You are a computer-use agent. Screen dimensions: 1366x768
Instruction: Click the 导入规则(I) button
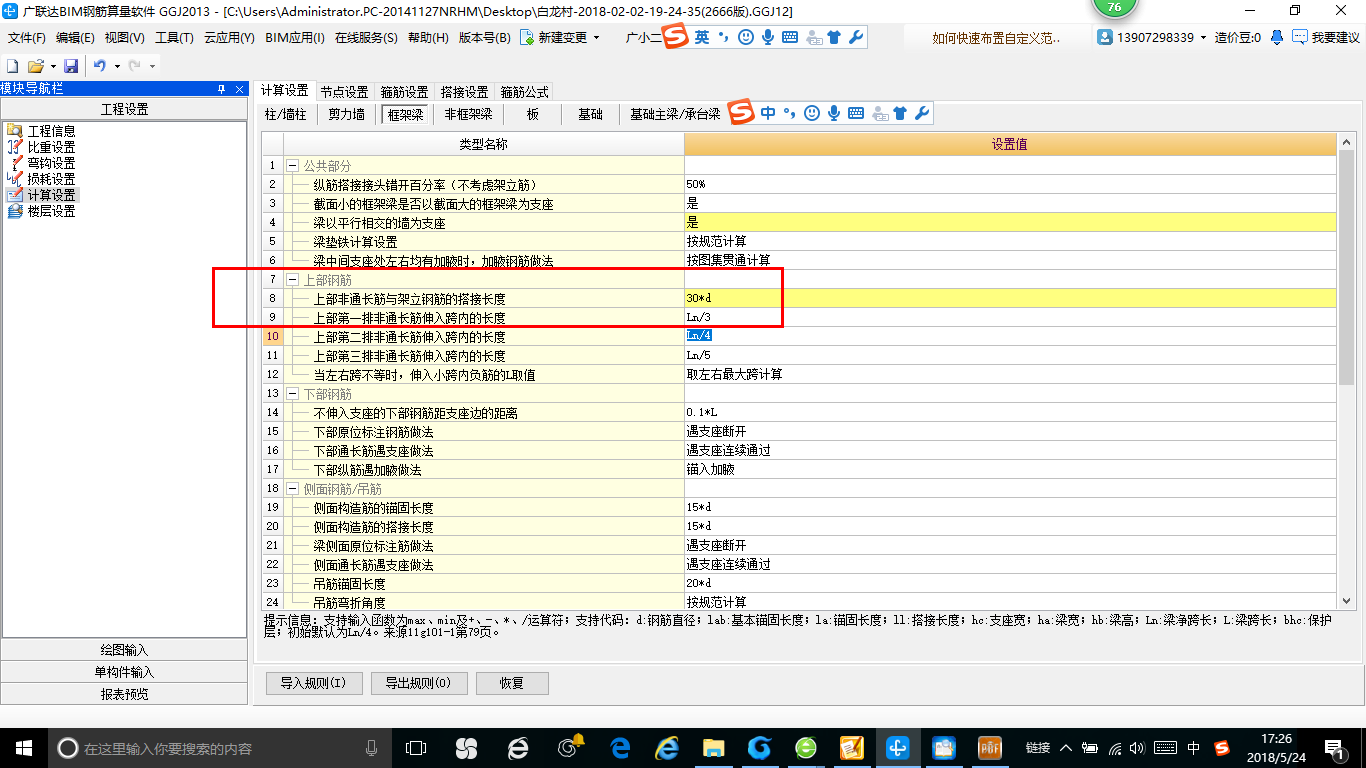click(x=313, y=684)
